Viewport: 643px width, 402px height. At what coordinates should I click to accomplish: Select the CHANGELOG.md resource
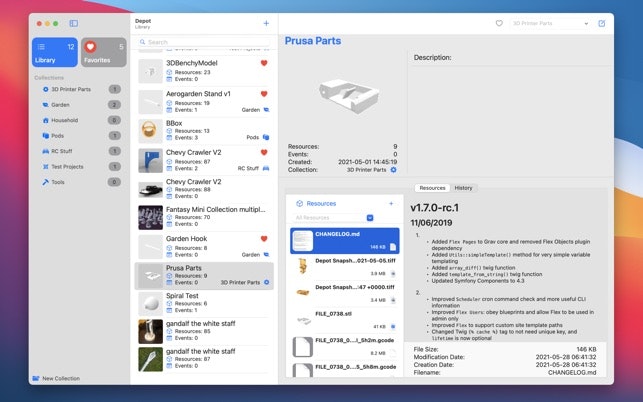tap(344, 241)
